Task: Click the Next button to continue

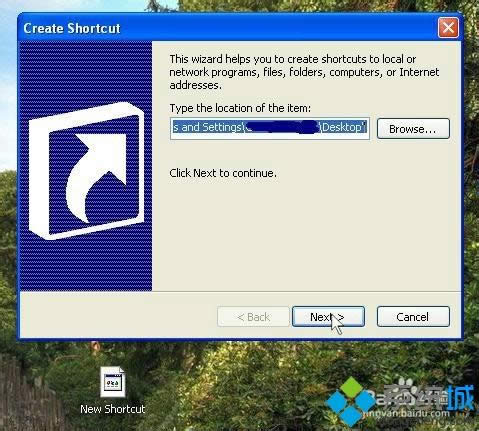Action: 328,317
